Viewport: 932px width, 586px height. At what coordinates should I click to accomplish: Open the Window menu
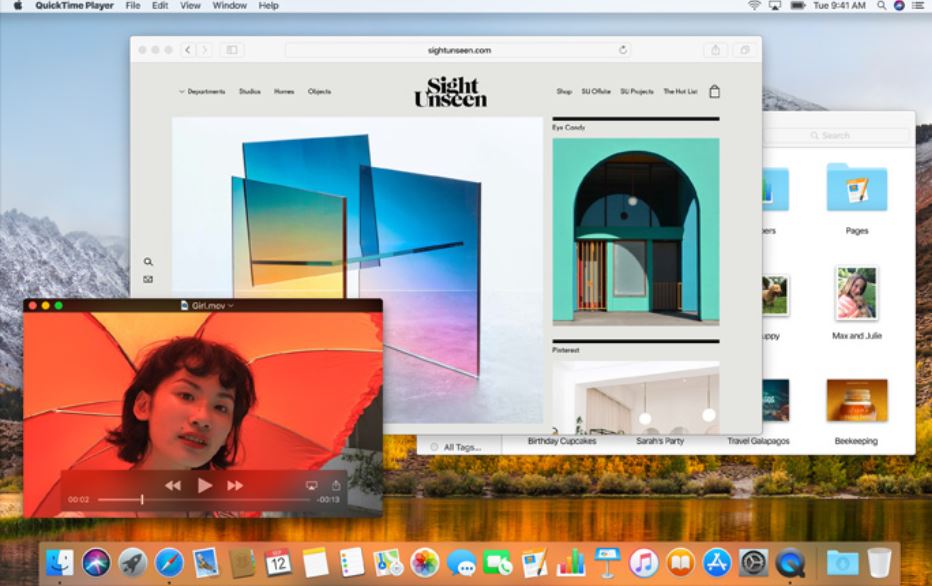point(229,5)
